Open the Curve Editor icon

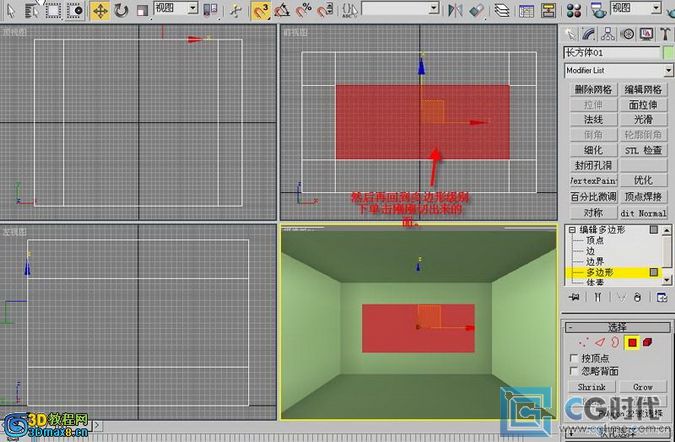click(x=526, y=10)
